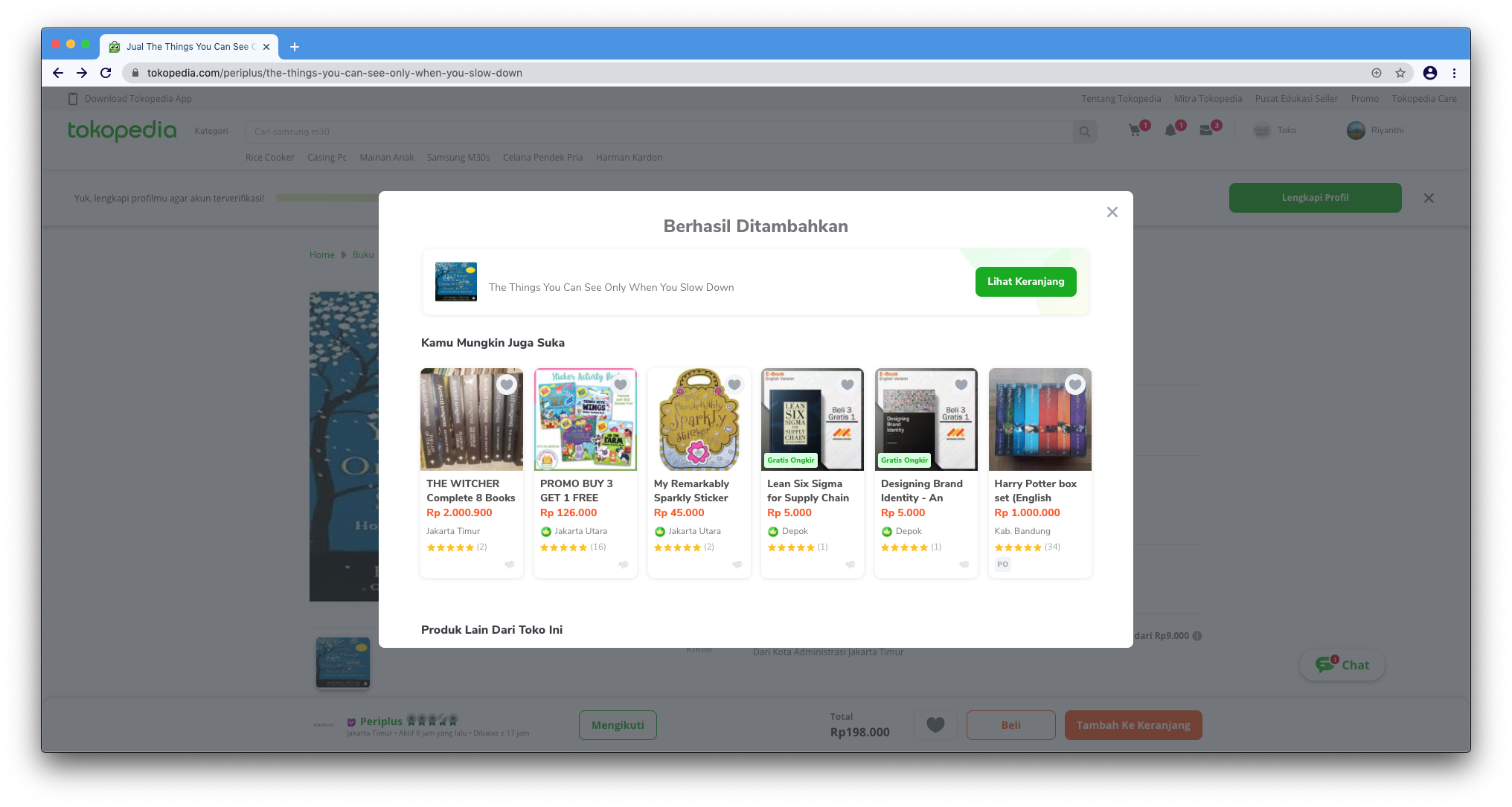This screenshot has height=807, width=1512.
Task: Open My Remarkably Sparkly Sticker title
Action: click(691, 491)
